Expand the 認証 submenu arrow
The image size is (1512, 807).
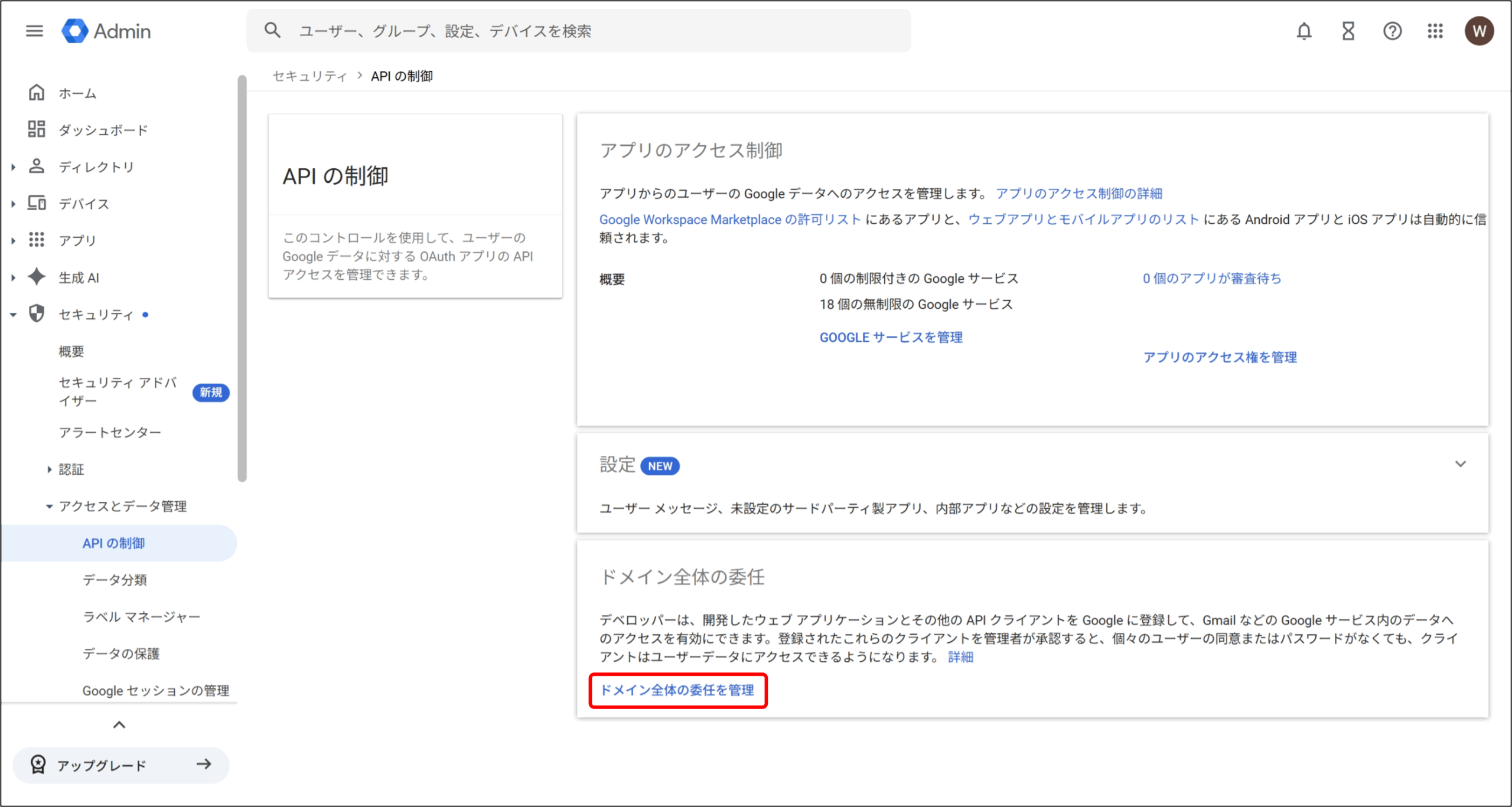pos(49,469)
